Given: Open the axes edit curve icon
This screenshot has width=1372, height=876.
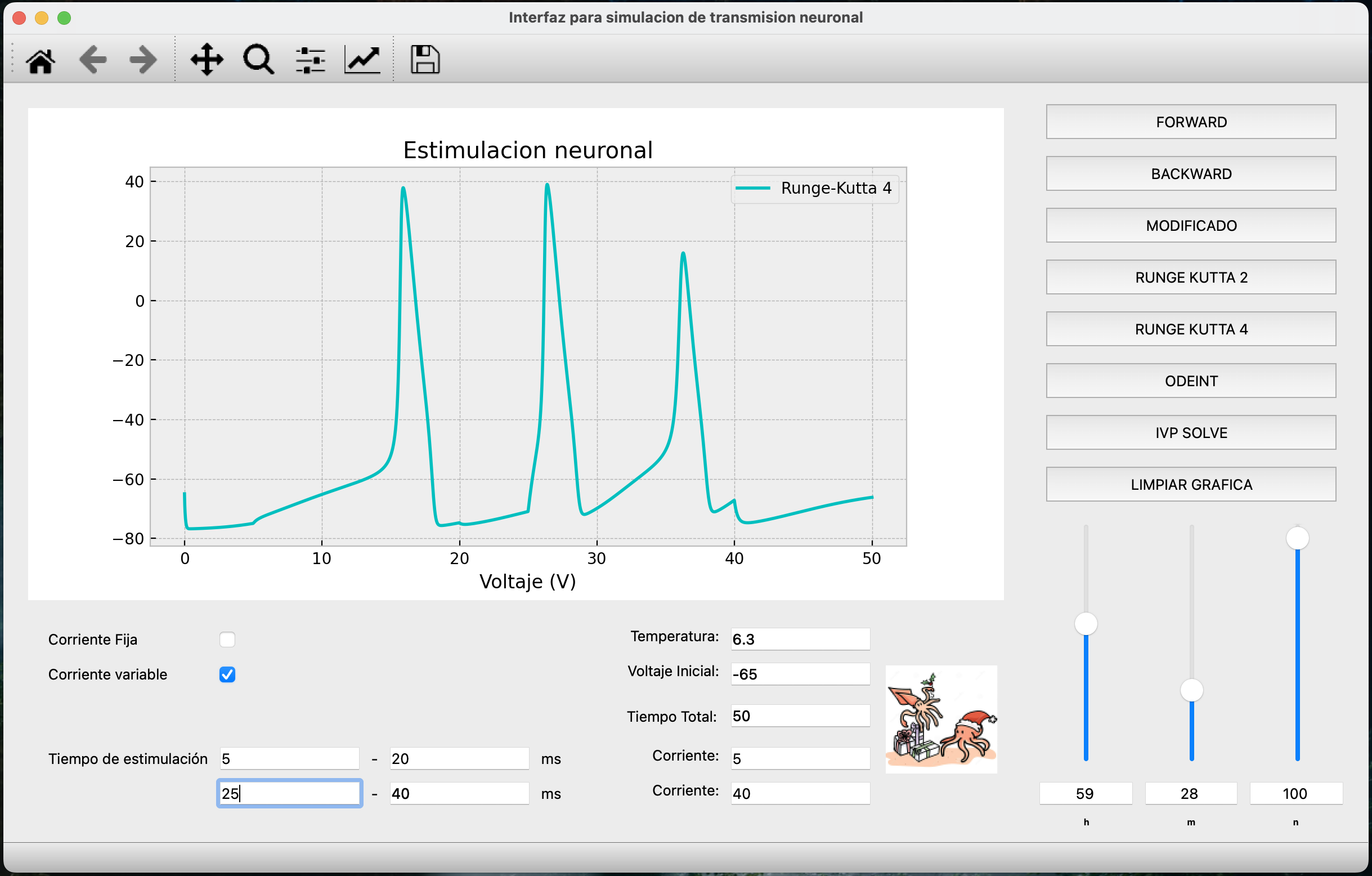Looking at the screenshot, I should click(x=362, y=59).
